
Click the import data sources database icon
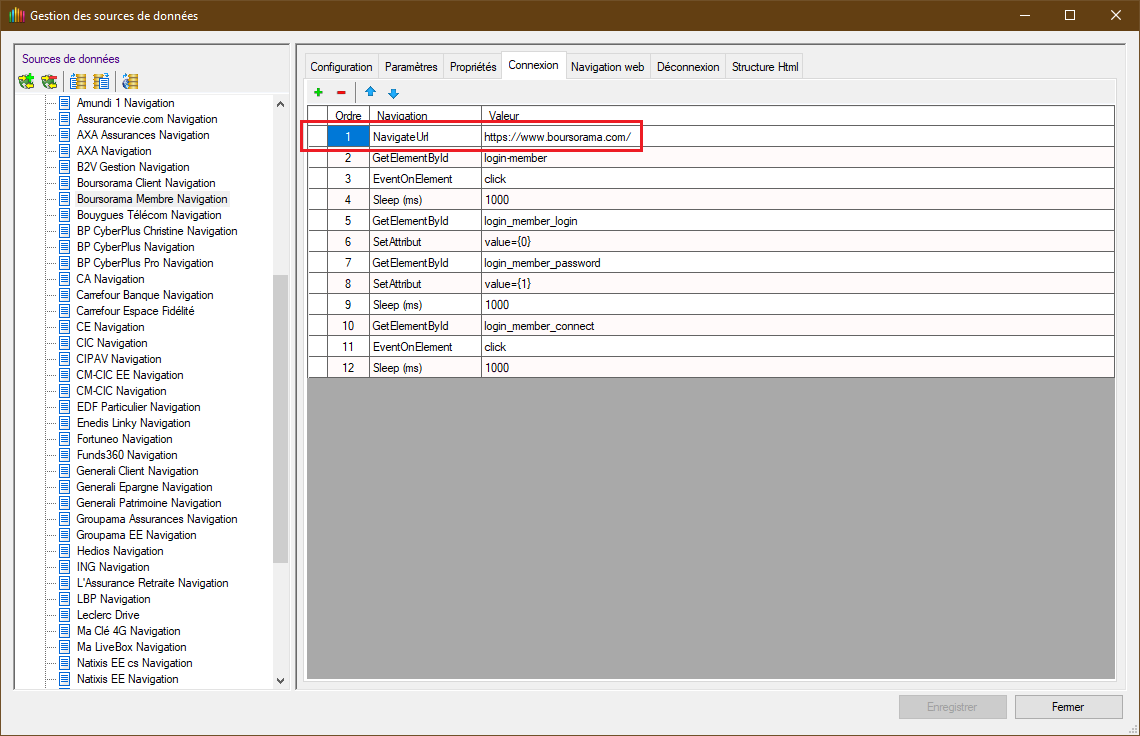pyautogui.click(x=78, y=82)
